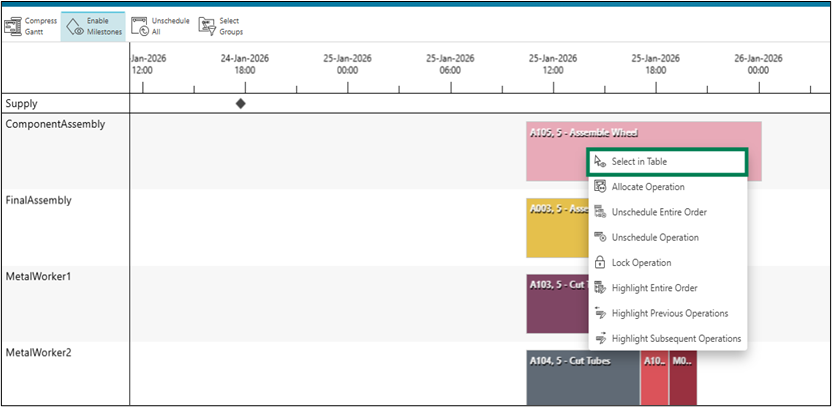Click the 25-Jan-2026 12:00 timeline header
Viewport: 832px width, 407px height.
tap(551, 64)
